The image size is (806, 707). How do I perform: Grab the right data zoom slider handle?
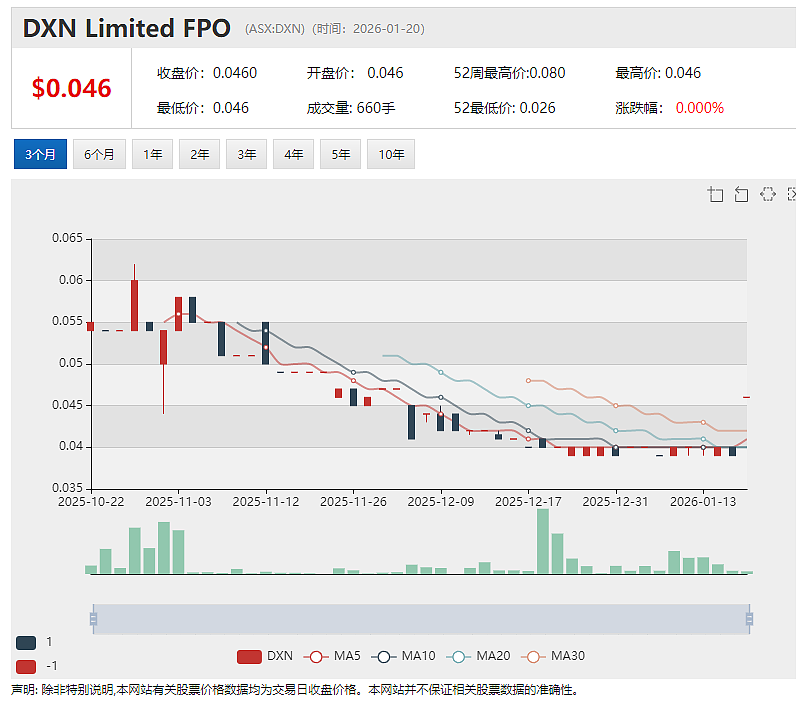tap(749, 619)
